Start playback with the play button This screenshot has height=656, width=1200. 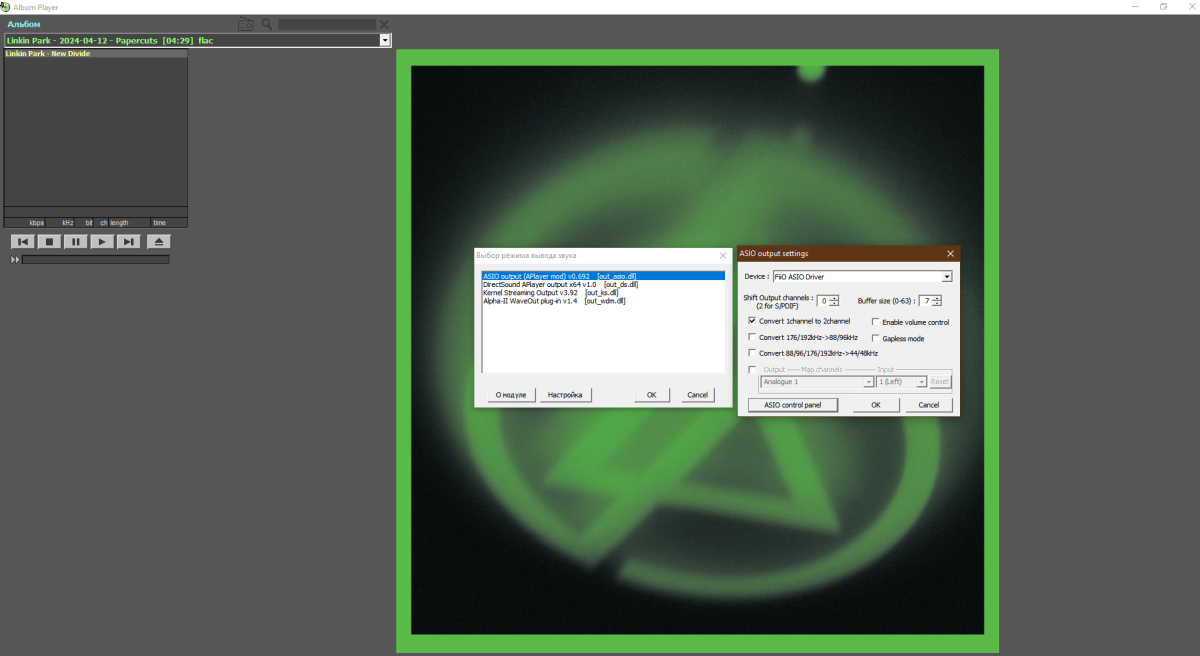[102, 241]
